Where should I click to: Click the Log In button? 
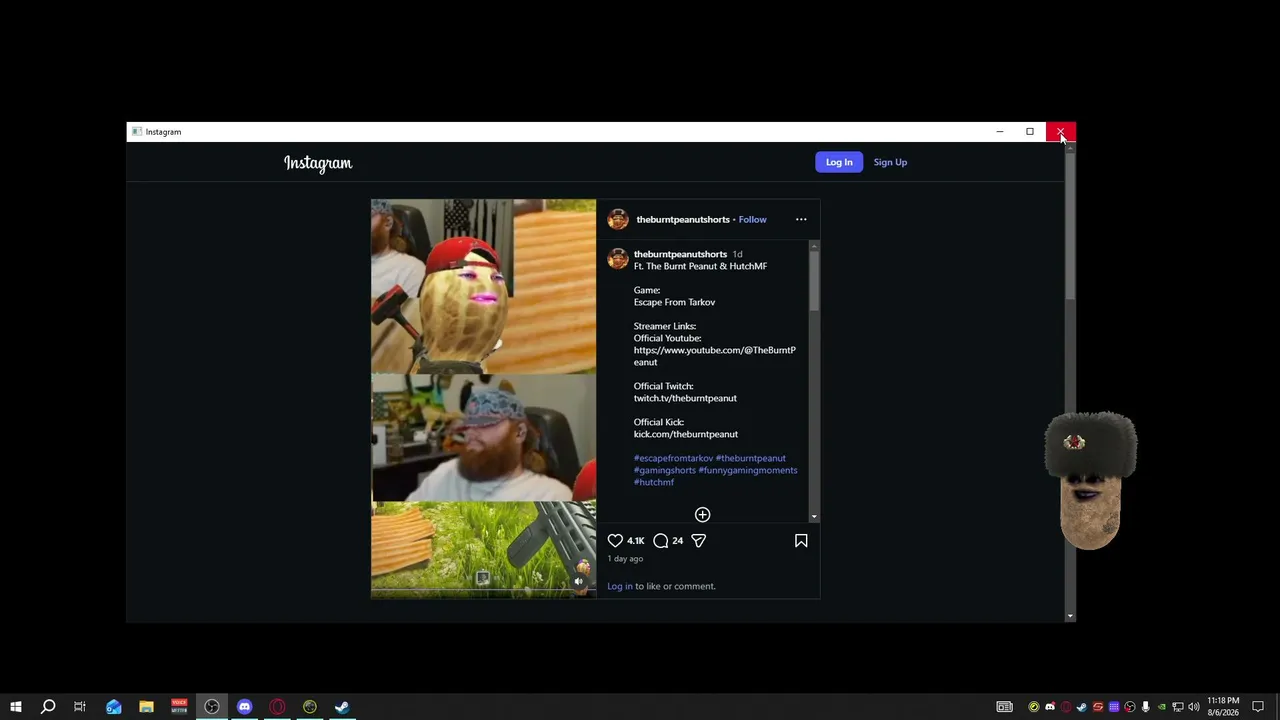pos(839,162)
